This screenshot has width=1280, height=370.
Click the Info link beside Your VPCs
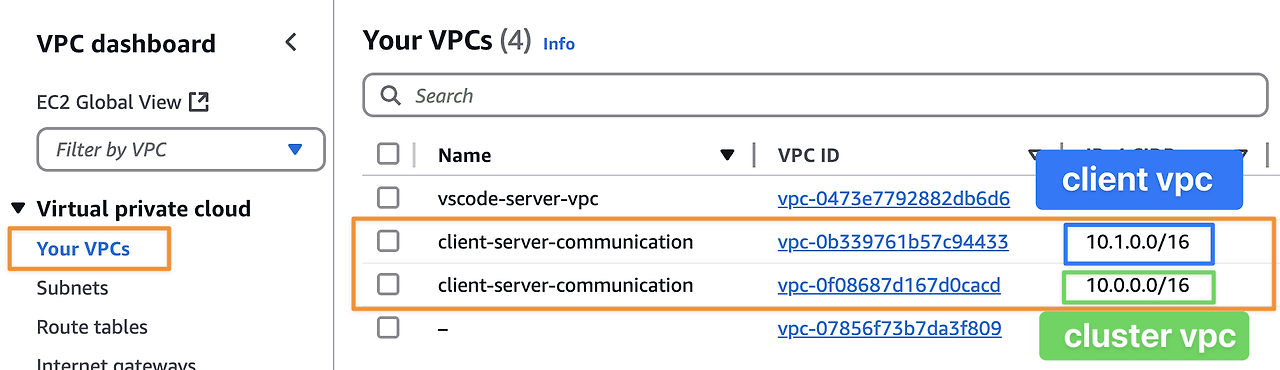click(559, 44)
